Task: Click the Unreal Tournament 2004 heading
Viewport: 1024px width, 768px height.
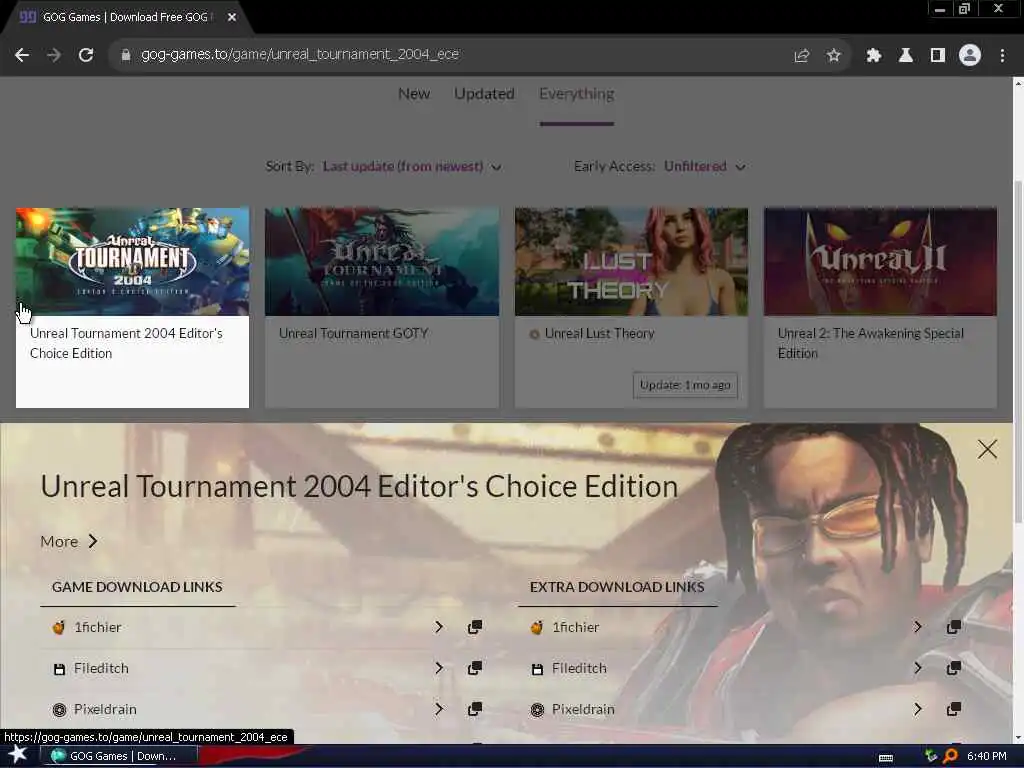Action: point(359,487)
